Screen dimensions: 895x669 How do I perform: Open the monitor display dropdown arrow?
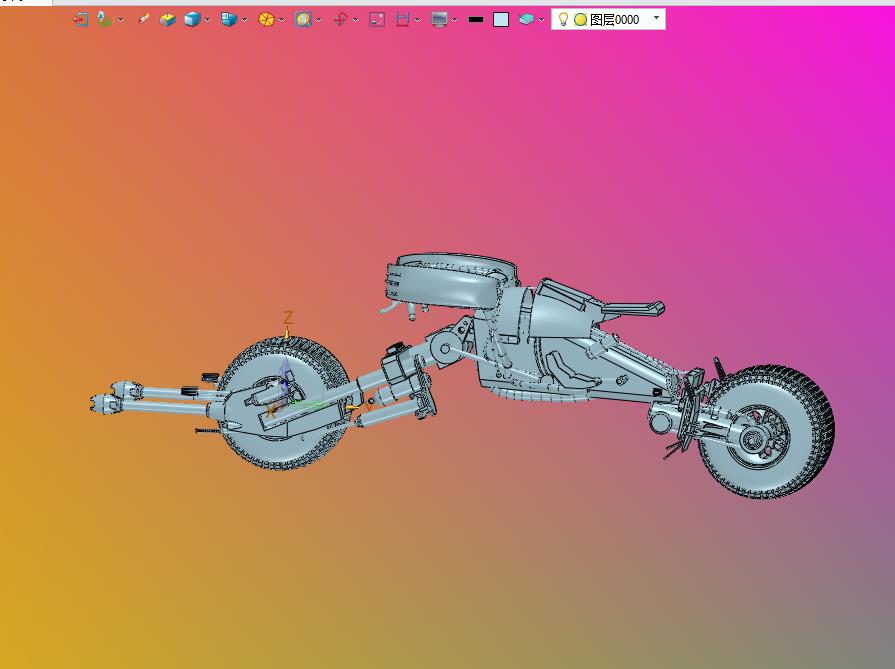click(455, 20)
